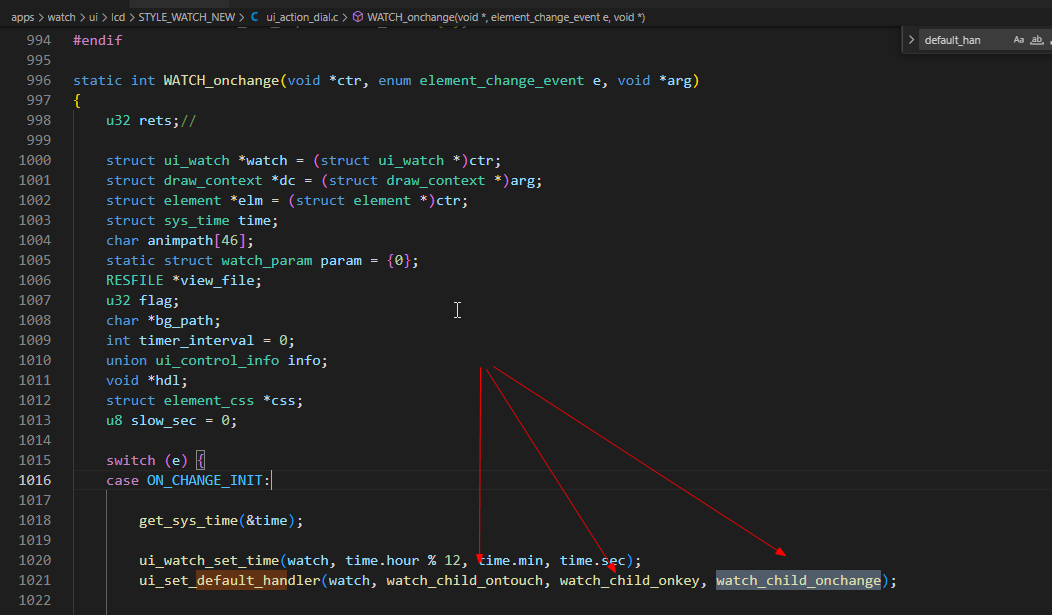Toggle Match Whole Word in find widget
This screenshot has height=615, width=1052.
[x=1037, y=40]
